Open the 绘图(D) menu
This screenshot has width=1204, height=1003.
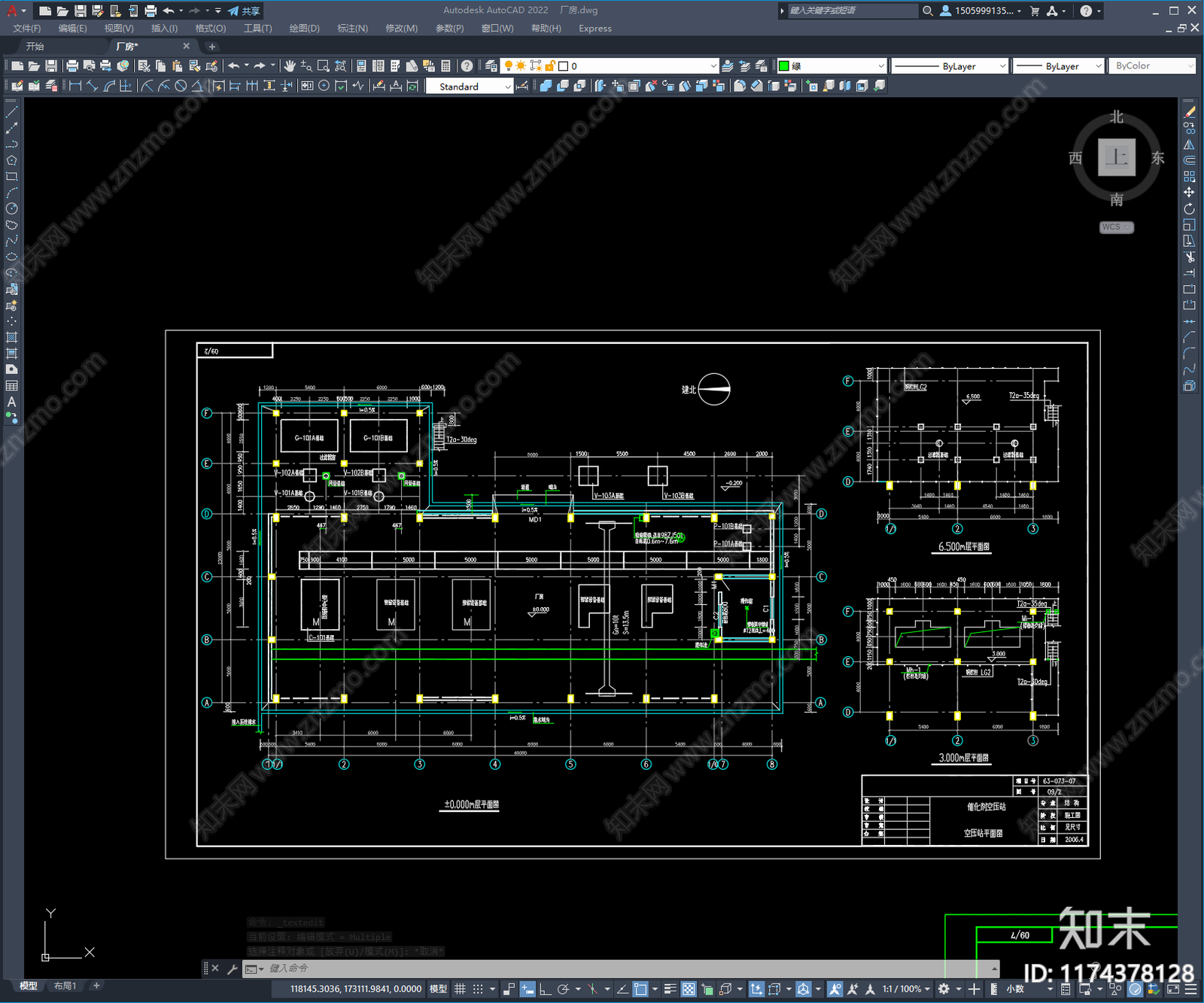click(x=304, y=29)
